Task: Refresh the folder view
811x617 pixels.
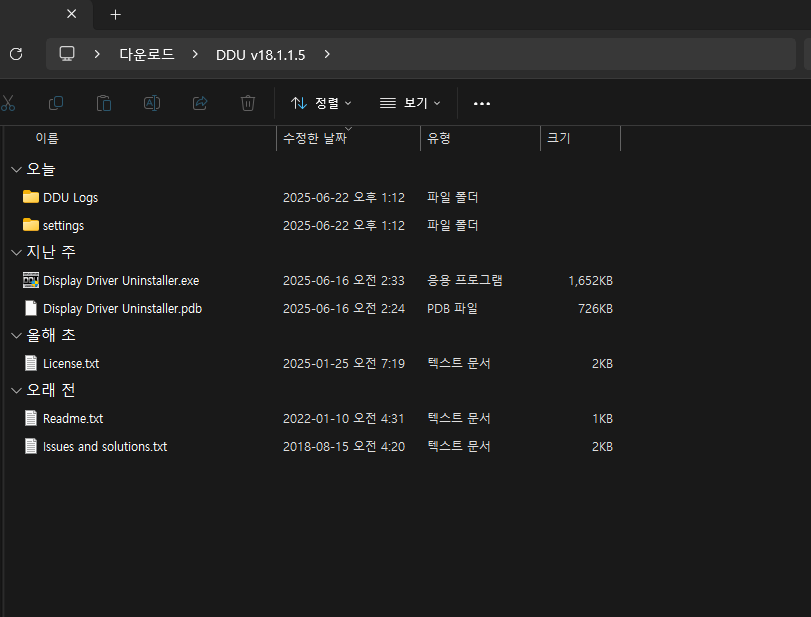Action: (16, 54)
